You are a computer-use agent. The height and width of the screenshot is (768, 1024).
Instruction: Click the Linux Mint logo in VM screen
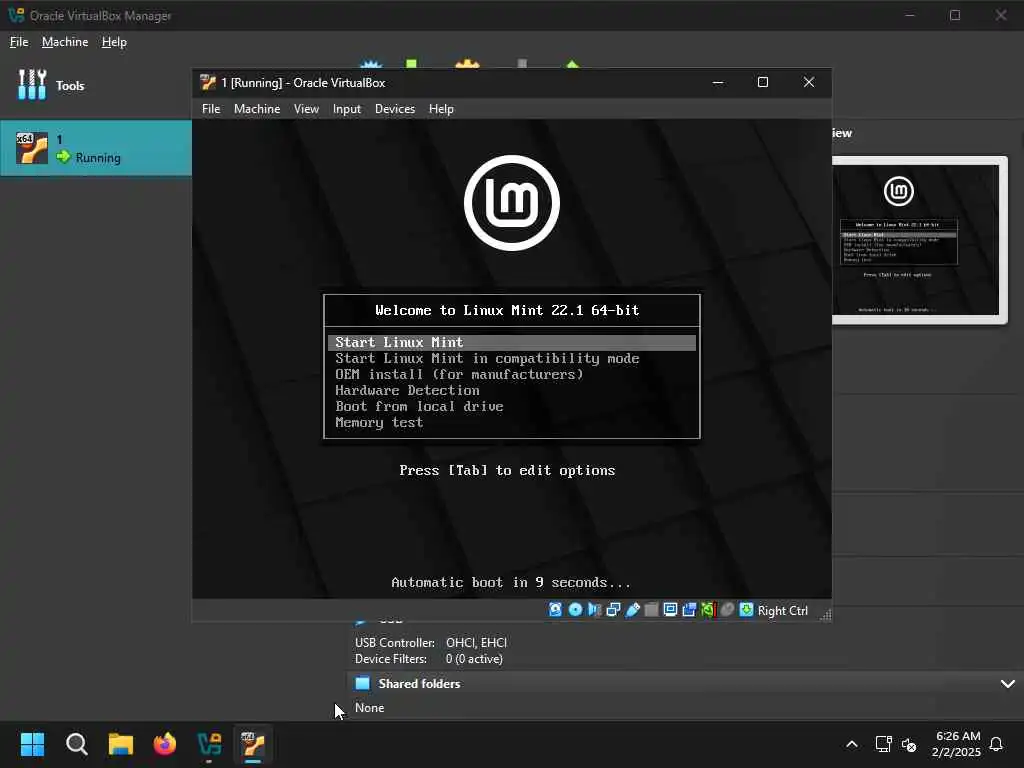(x=512, y=202)
